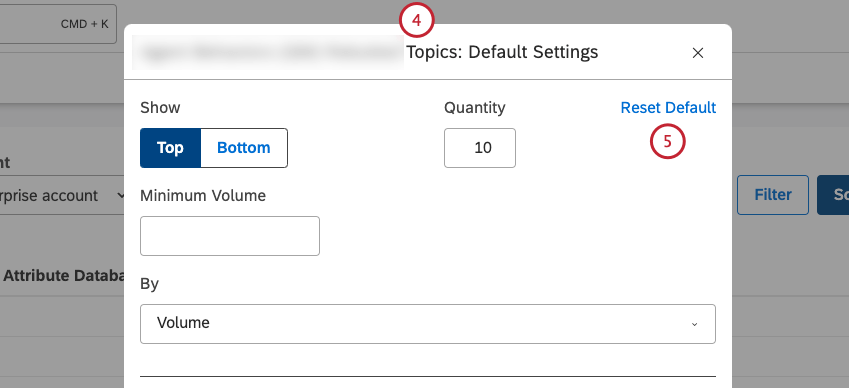Open the By Volume dropdown
Image resolution: width=849 pixels, height=388 pixels.
(428, 324)
